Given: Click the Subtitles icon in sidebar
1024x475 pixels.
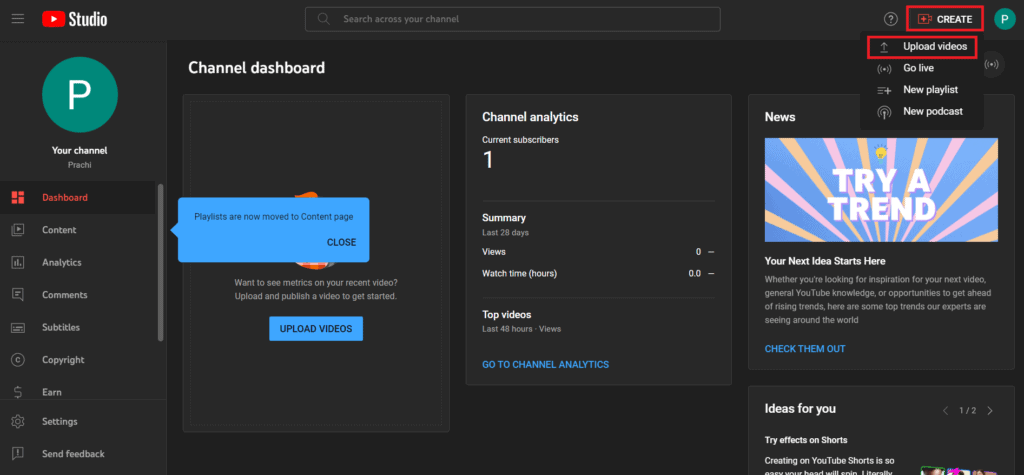Looking at the screenshot, I should pos(18,327).
